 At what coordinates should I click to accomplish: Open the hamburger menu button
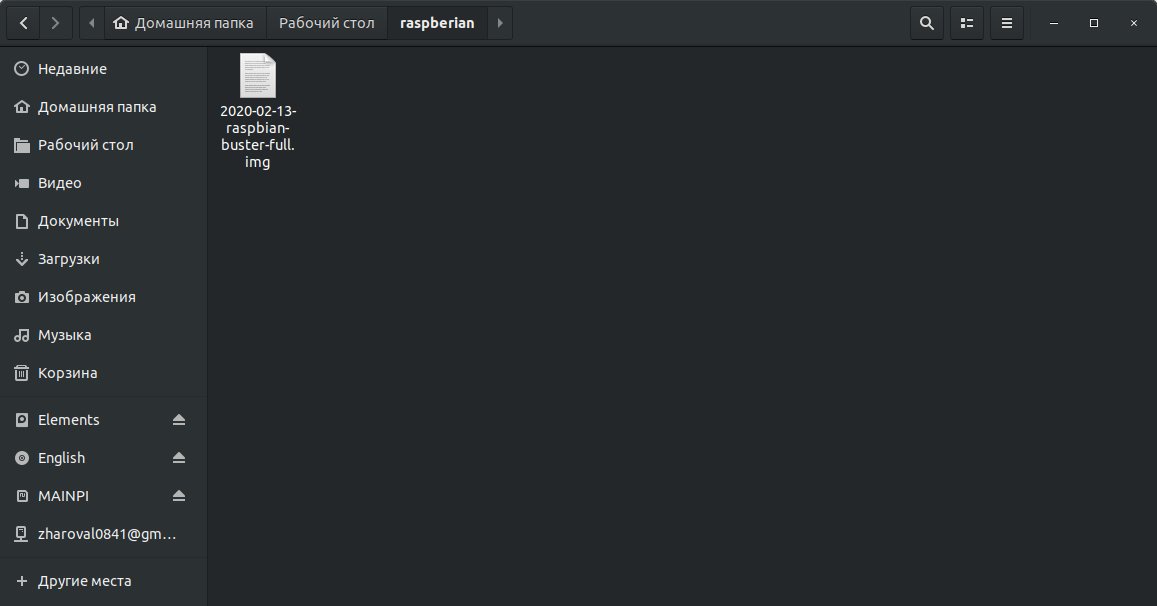(1006, 23)
